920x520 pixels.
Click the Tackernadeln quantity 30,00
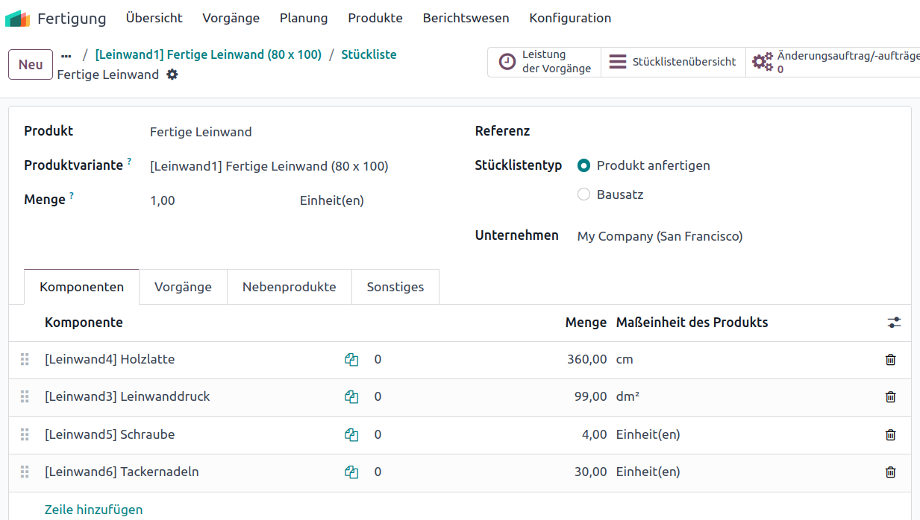[590, 472]
